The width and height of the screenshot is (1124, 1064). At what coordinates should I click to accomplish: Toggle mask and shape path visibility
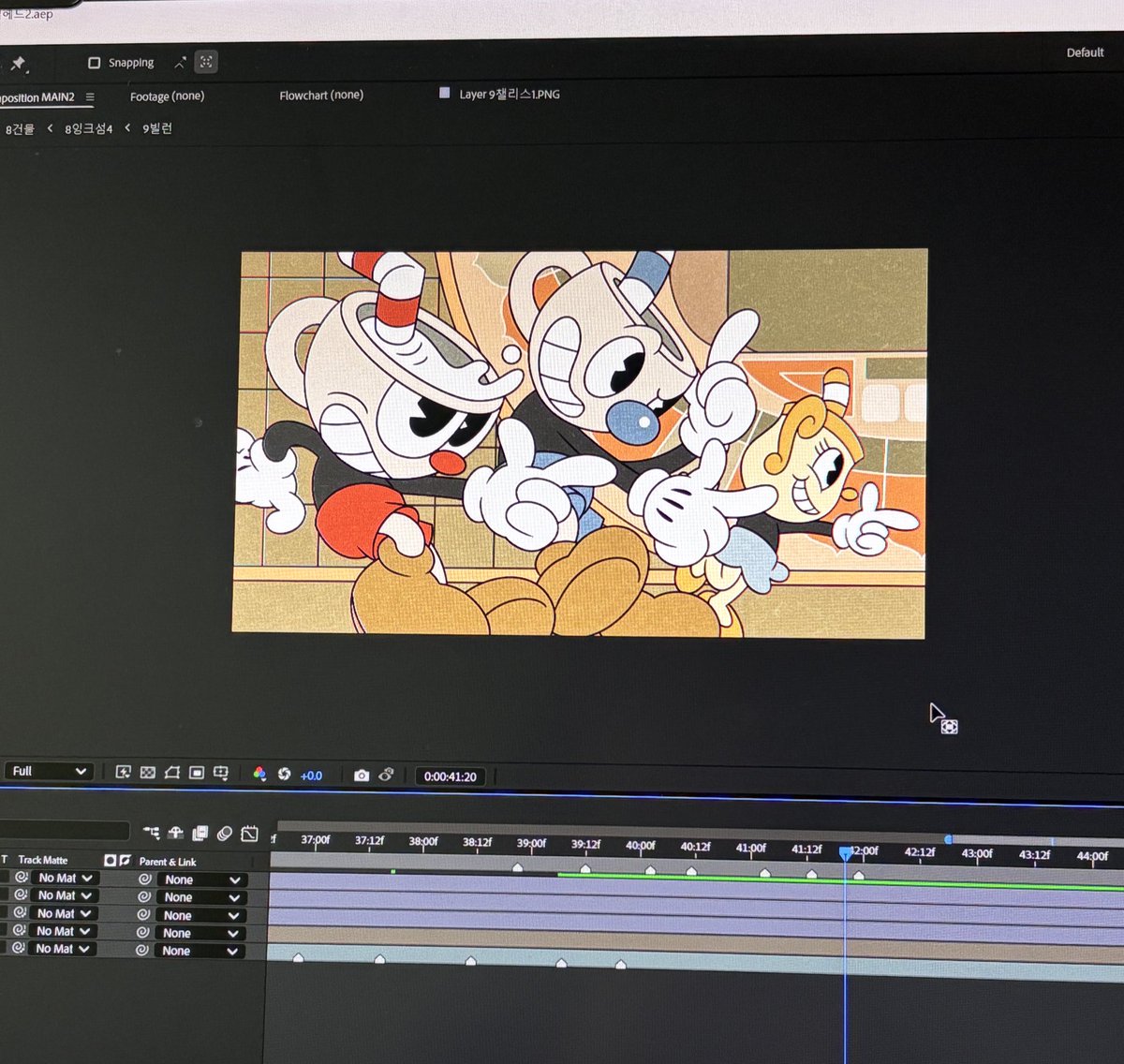[171, 772]
